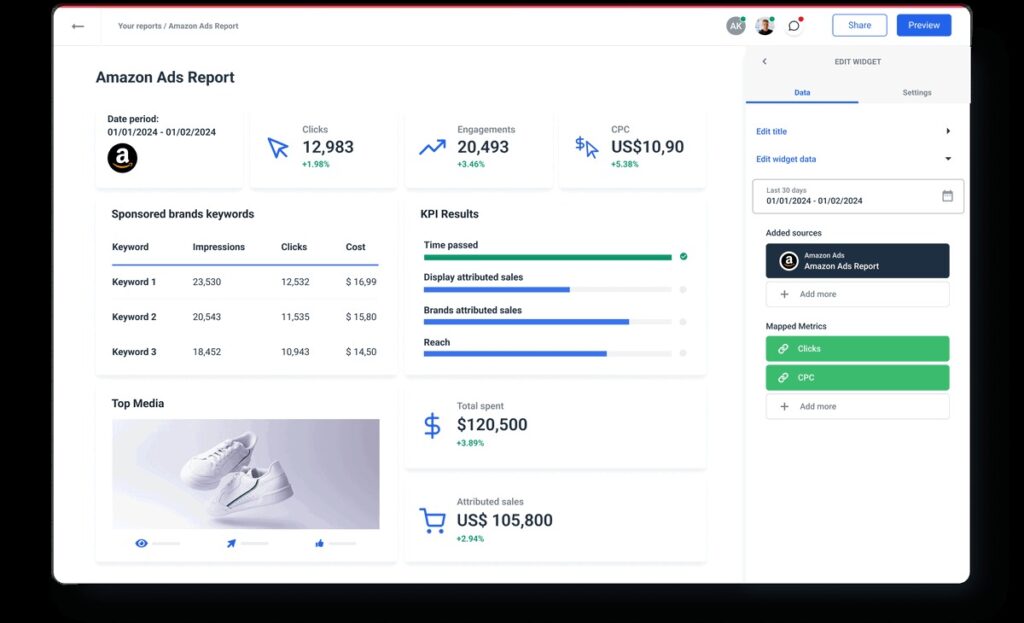Select the KPI Results heading
Screen dimensions: 1024x623
point(449,214)
